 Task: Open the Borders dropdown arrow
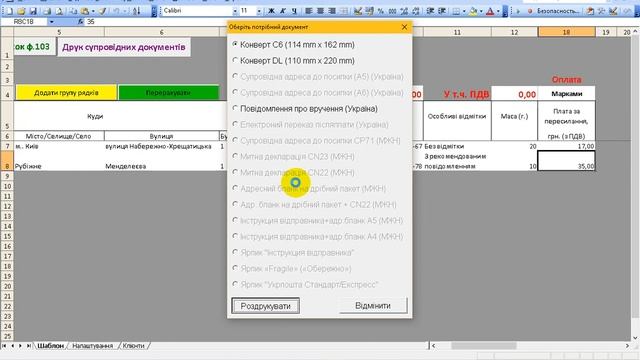(x=464, y=11)
